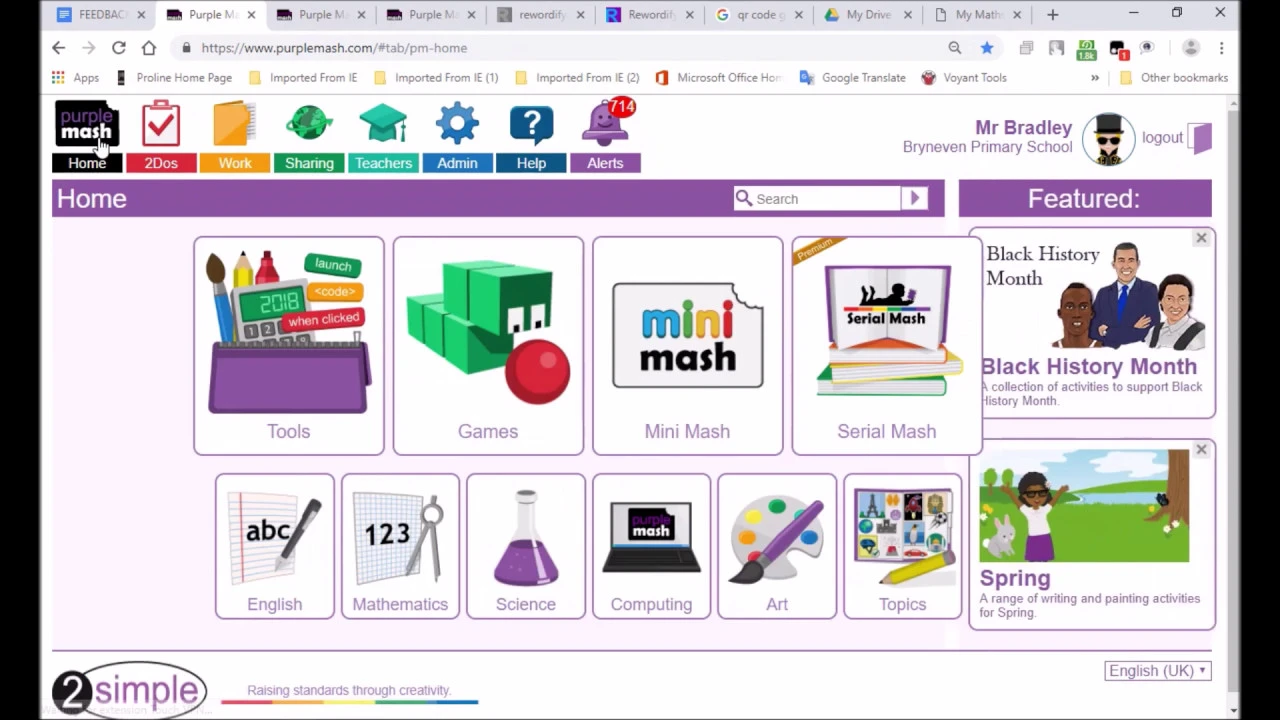The image size is (1280, 720).
Task: Open the Apps shortcut in bookmarks bar
Action: pos(76,77)
